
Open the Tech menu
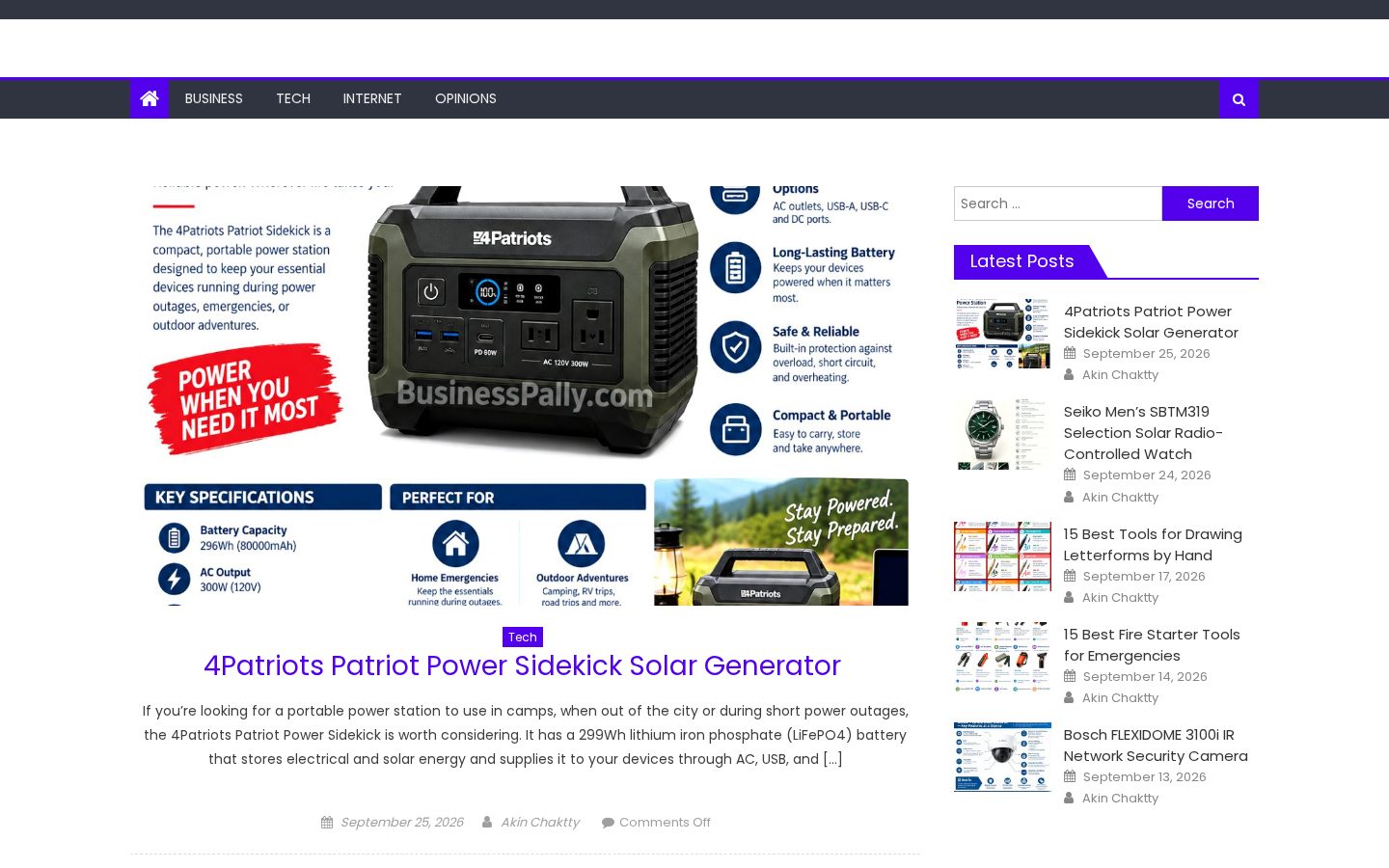[x=293, y=98]
